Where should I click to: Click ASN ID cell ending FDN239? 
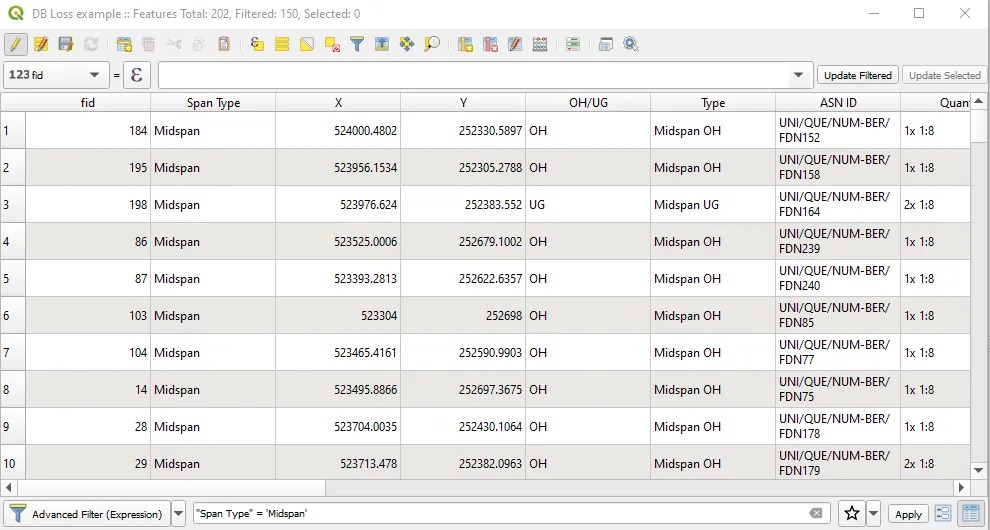point(838,241)
